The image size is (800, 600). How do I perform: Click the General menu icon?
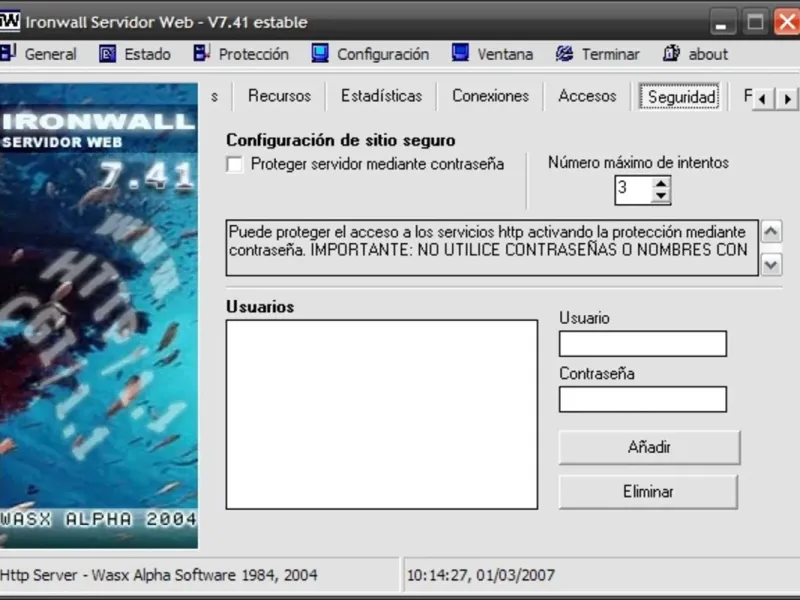click(8, 53)
